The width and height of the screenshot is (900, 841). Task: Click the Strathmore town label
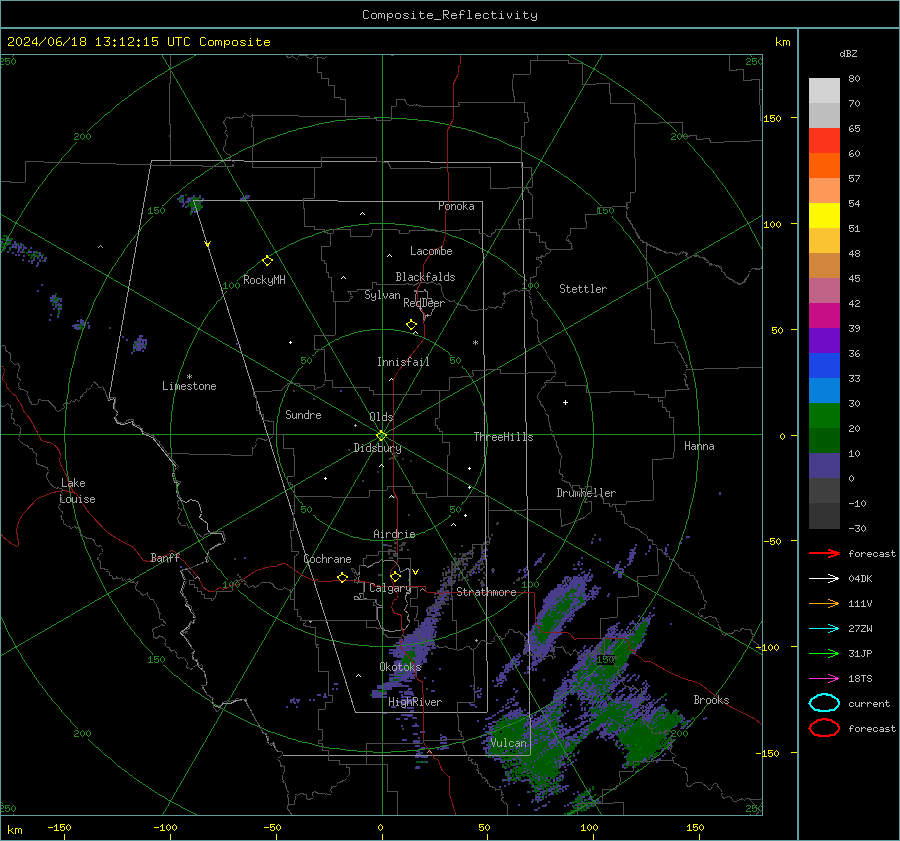click(486, 592)
